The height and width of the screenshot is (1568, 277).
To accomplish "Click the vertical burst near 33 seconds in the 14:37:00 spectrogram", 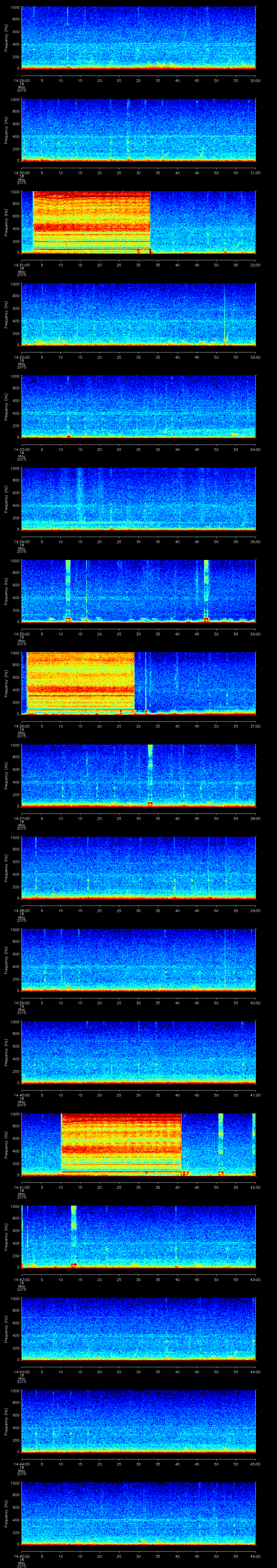I will pos(150,775).
